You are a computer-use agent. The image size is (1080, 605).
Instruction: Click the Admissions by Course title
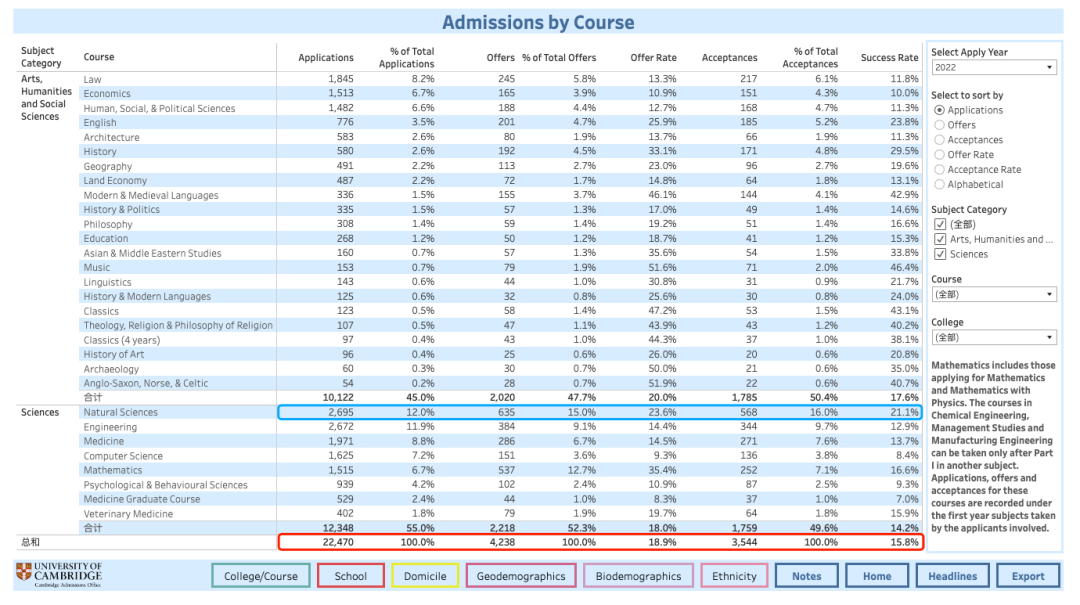pos(538,22)
